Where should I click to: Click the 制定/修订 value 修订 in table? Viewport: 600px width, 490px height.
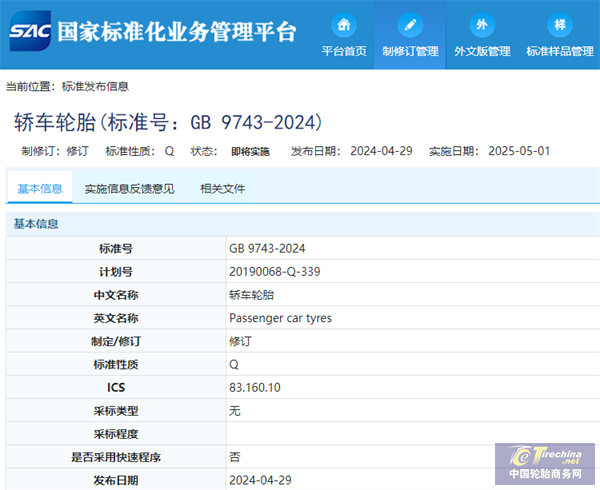coord(240,341)
